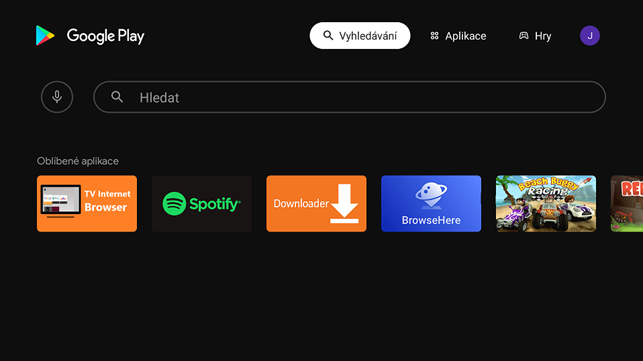Switch to the Hry tab
This screenshot has width=643, height=361.
535,36
